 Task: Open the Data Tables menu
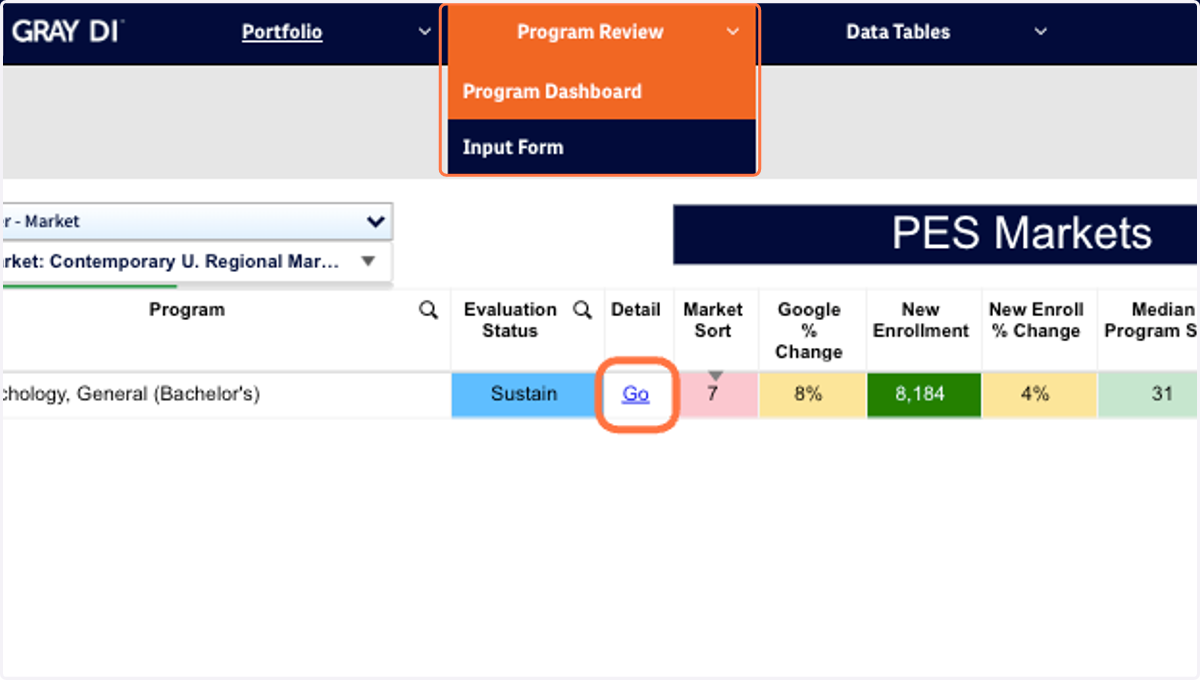(x=898, y=32)
